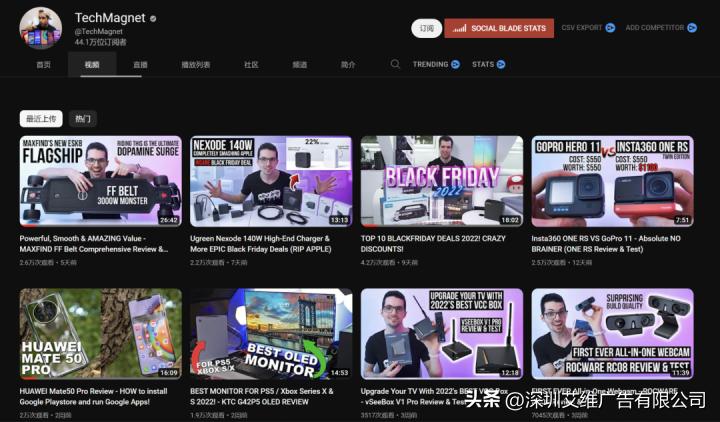
Task: Click the 14:53 duration badge
Action: [339, 373]
